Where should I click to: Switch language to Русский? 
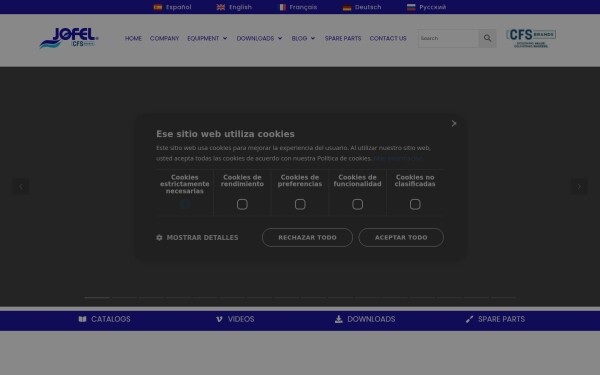tap(432, 7)
